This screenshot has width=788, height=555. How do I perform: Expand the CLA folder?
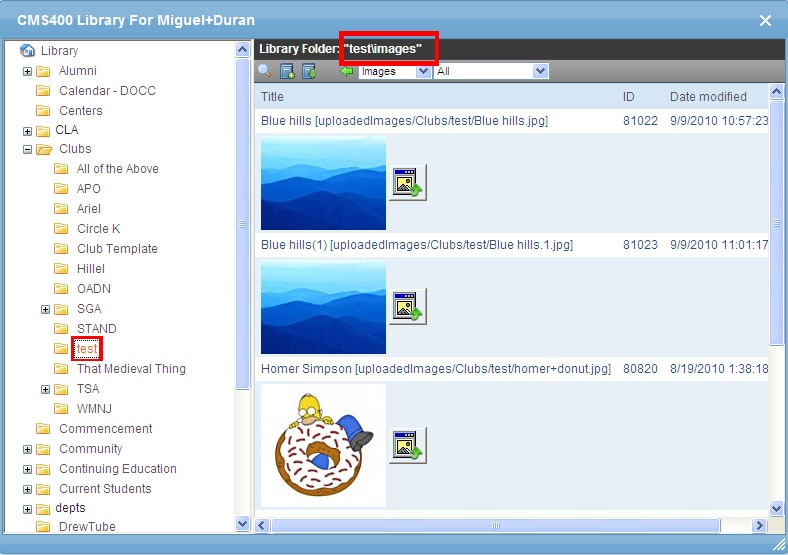pos(28,131)
